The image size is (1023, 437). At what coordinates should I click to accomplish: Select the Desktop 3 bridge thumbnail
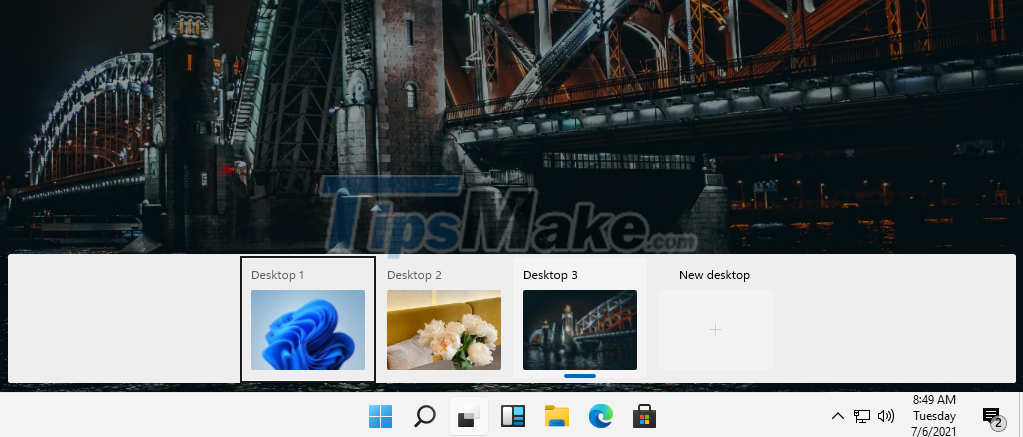[580, 330]
